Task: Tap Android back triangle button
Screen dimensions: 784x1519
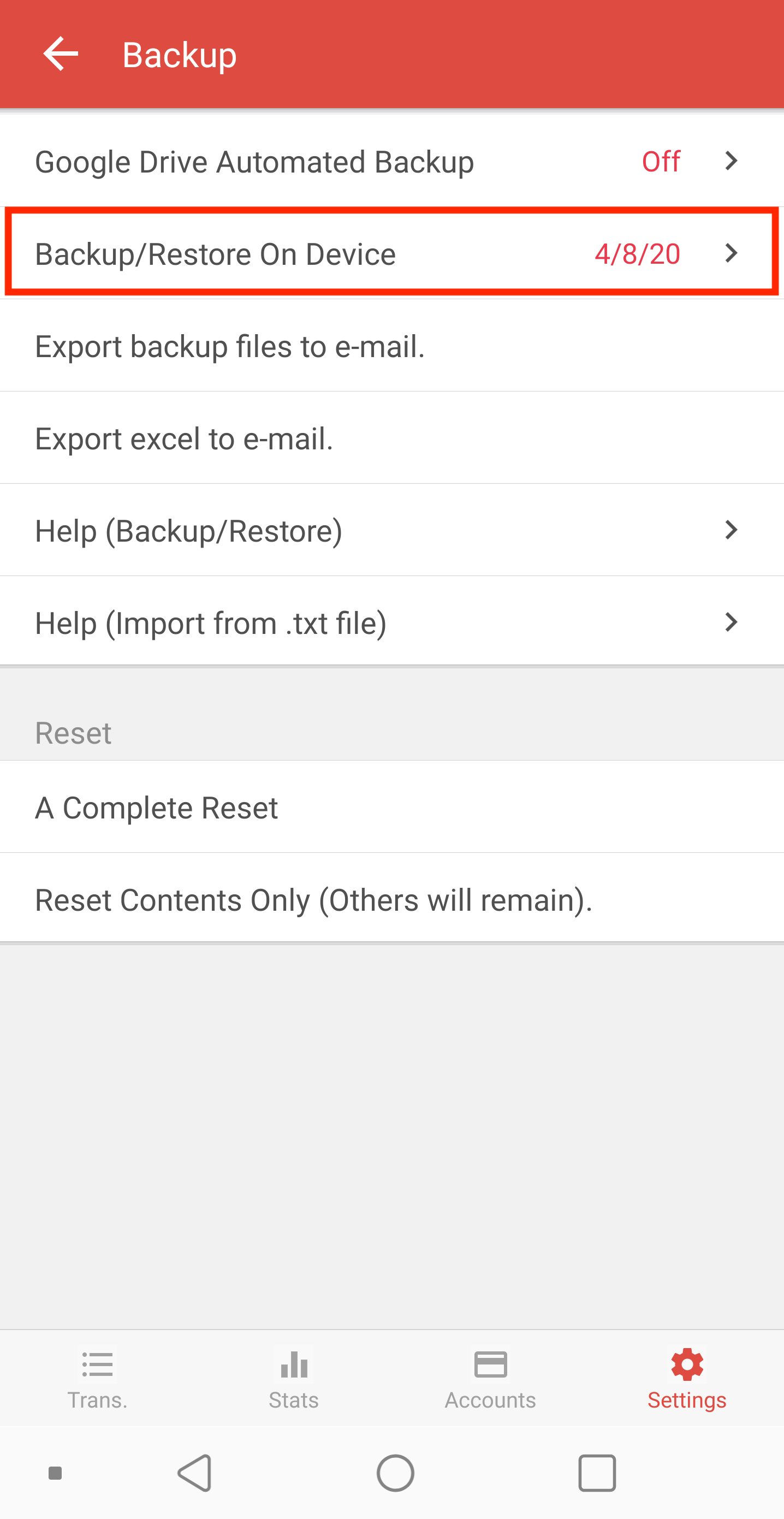Action: [x=195, y=1473]
